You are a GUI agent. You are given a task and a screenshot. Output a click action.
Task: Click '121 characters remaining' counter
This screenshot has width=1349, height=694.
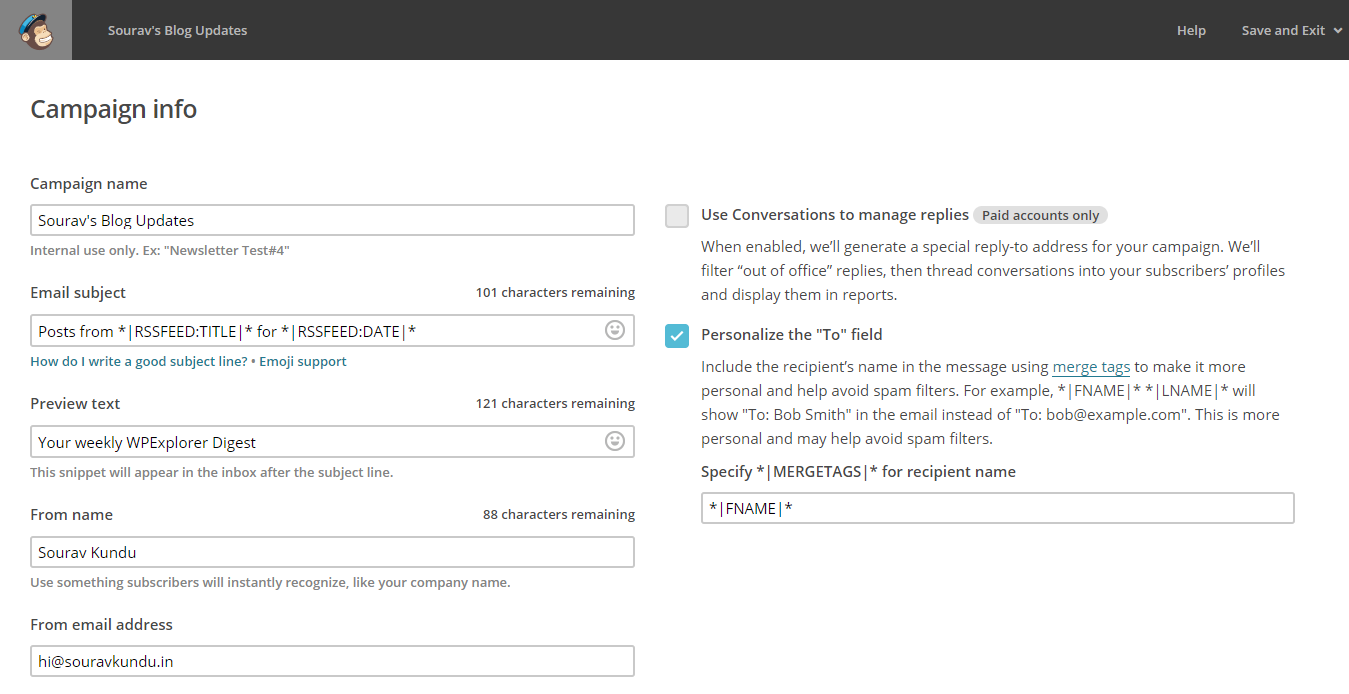click(555, 404)
